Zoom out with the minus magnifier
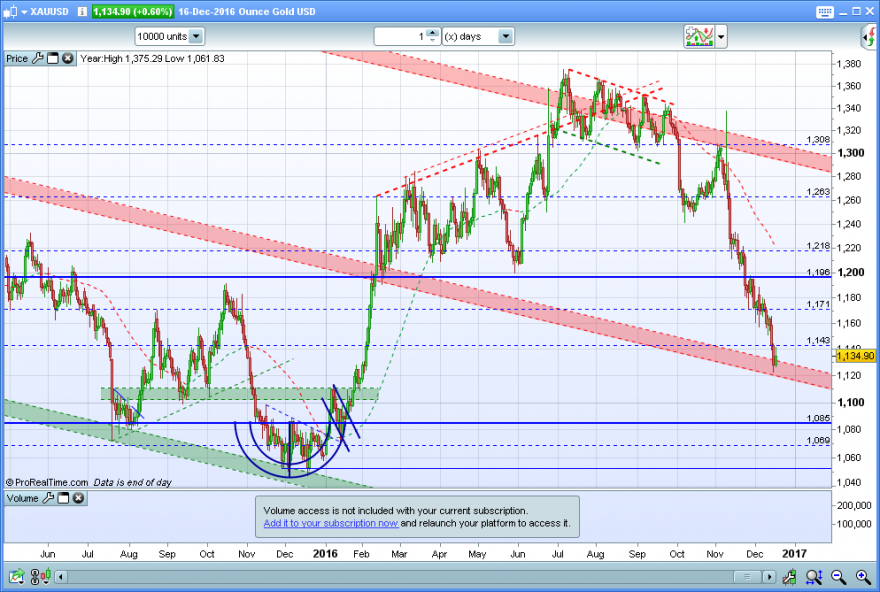Image resolution: width=880 pixels, height=592 pixels. pyautogui.click(x=838, y=576)
